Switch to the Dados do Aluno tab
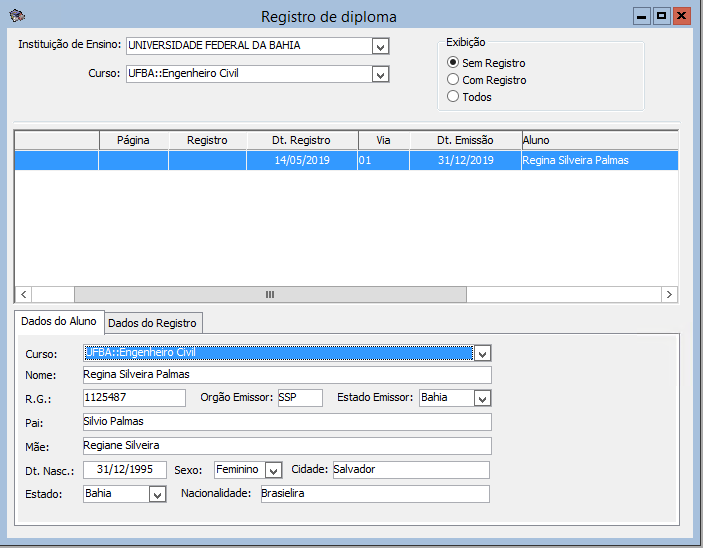703x550 pixels. [59, 321]
